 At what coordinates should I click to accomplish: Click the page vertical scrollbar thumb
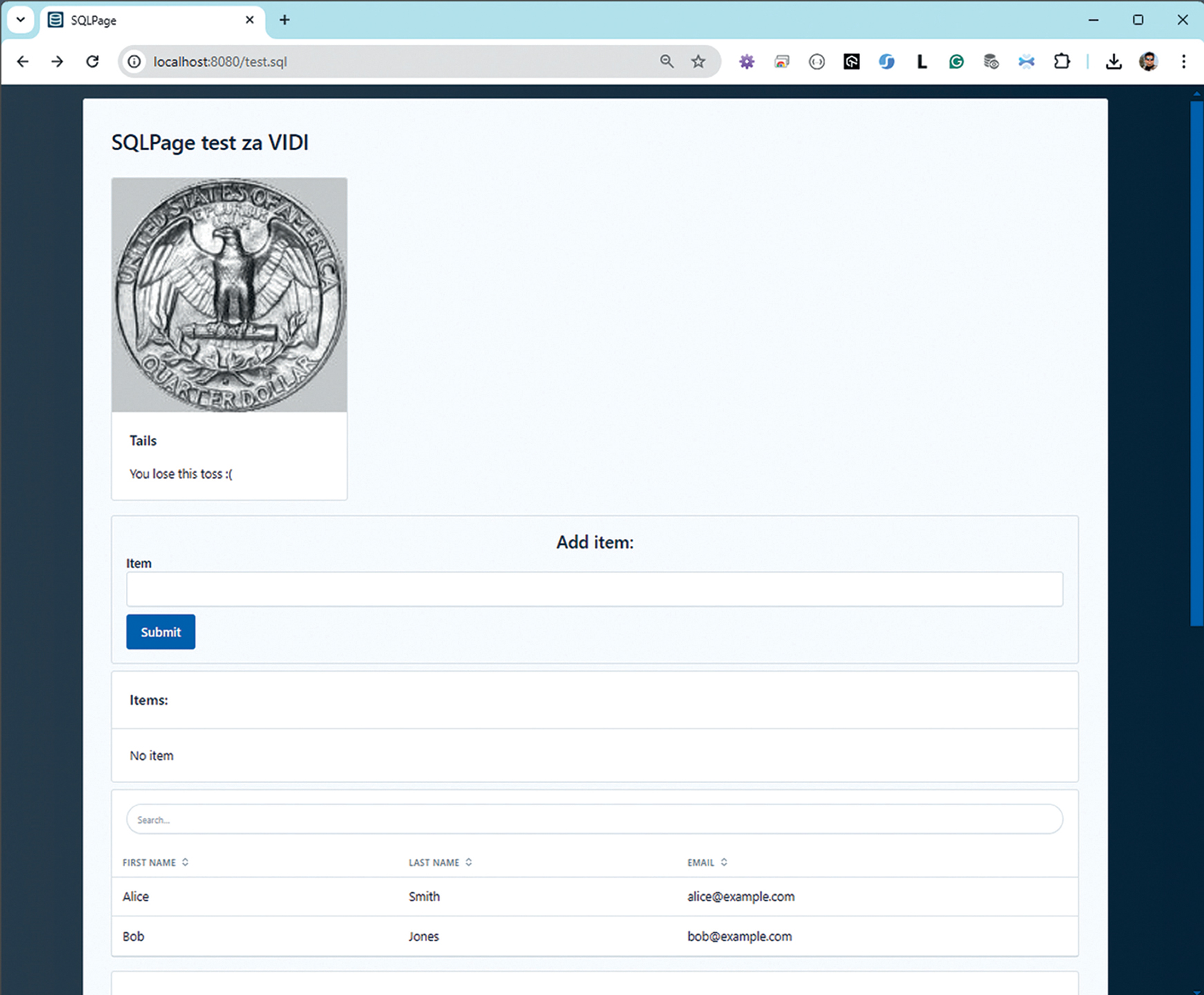pyautogui.click(x=1196, y=363)
